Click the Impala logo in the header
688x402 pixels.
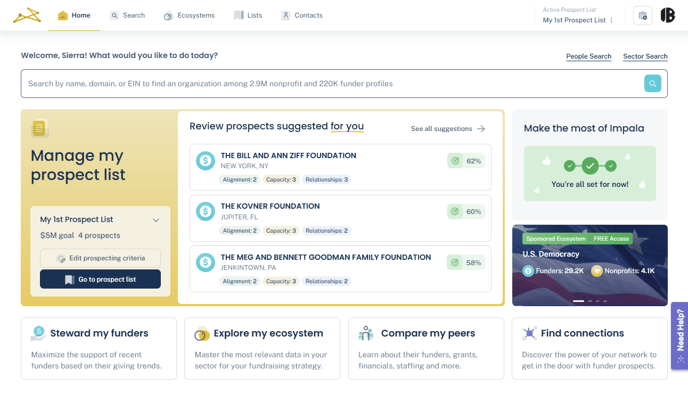[27, 15]
